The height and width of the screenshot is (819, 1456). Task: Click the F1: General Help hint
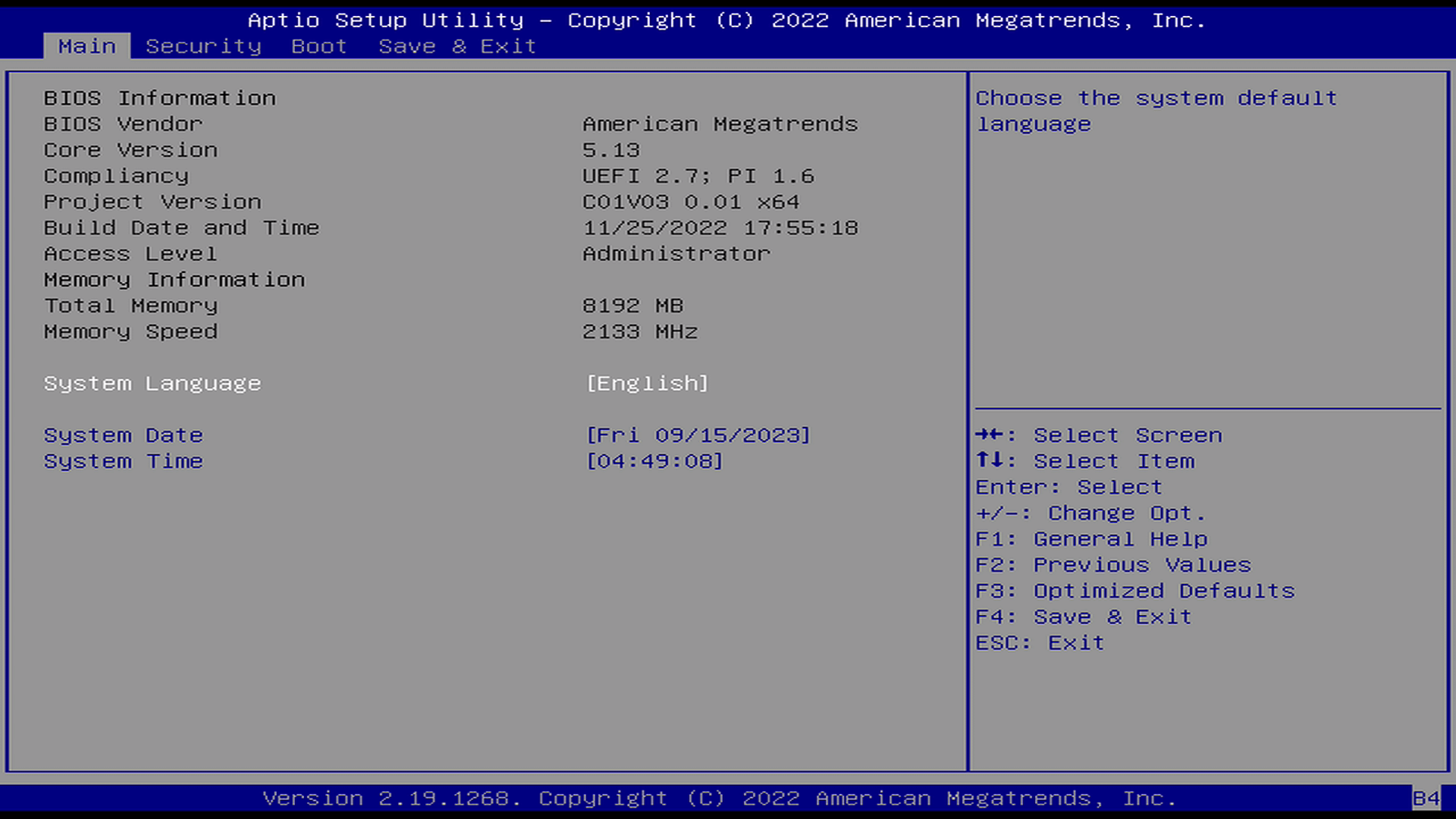coord(1092,539)
